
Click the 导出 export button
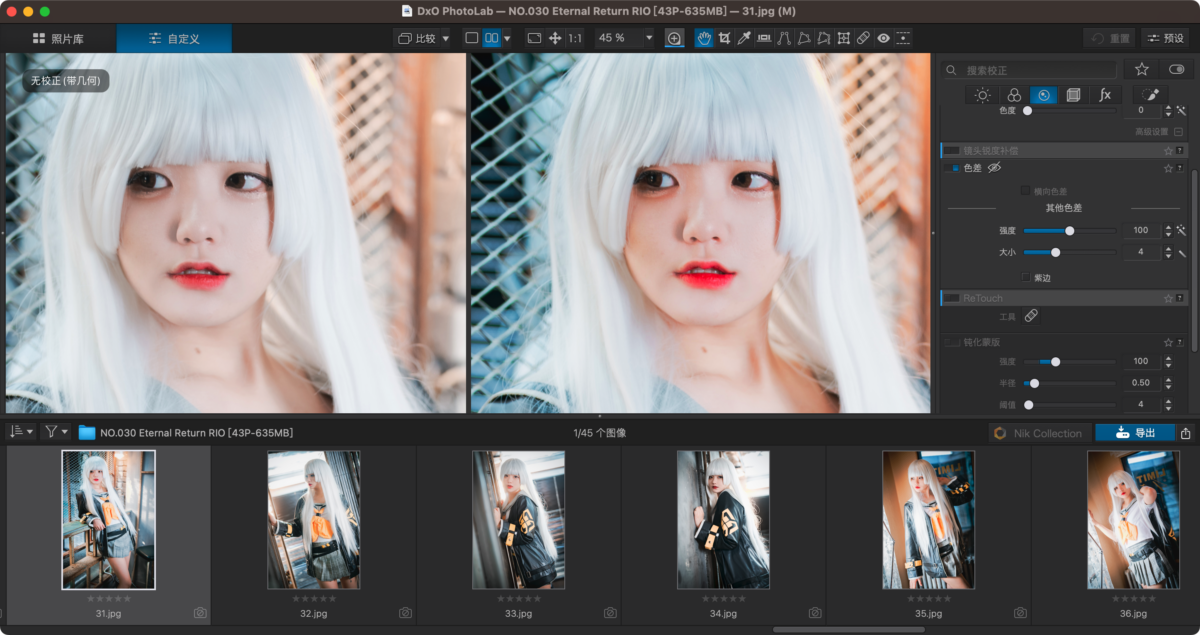coord(1135,433)
